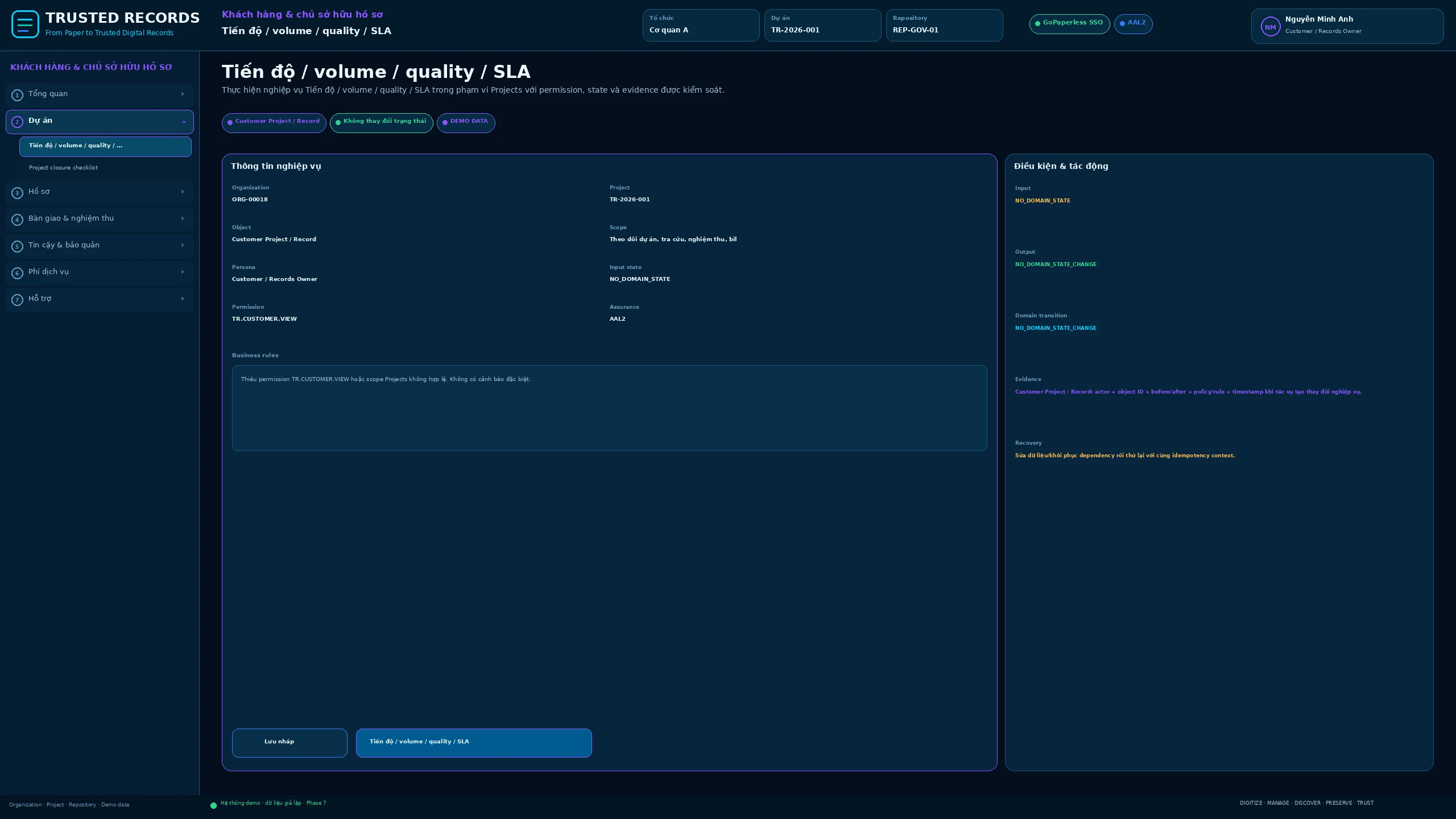Click the Customer Project / Record tag
Viewport: 1456px width, 819px height.
pyautogui.click(x=274, y=123)
